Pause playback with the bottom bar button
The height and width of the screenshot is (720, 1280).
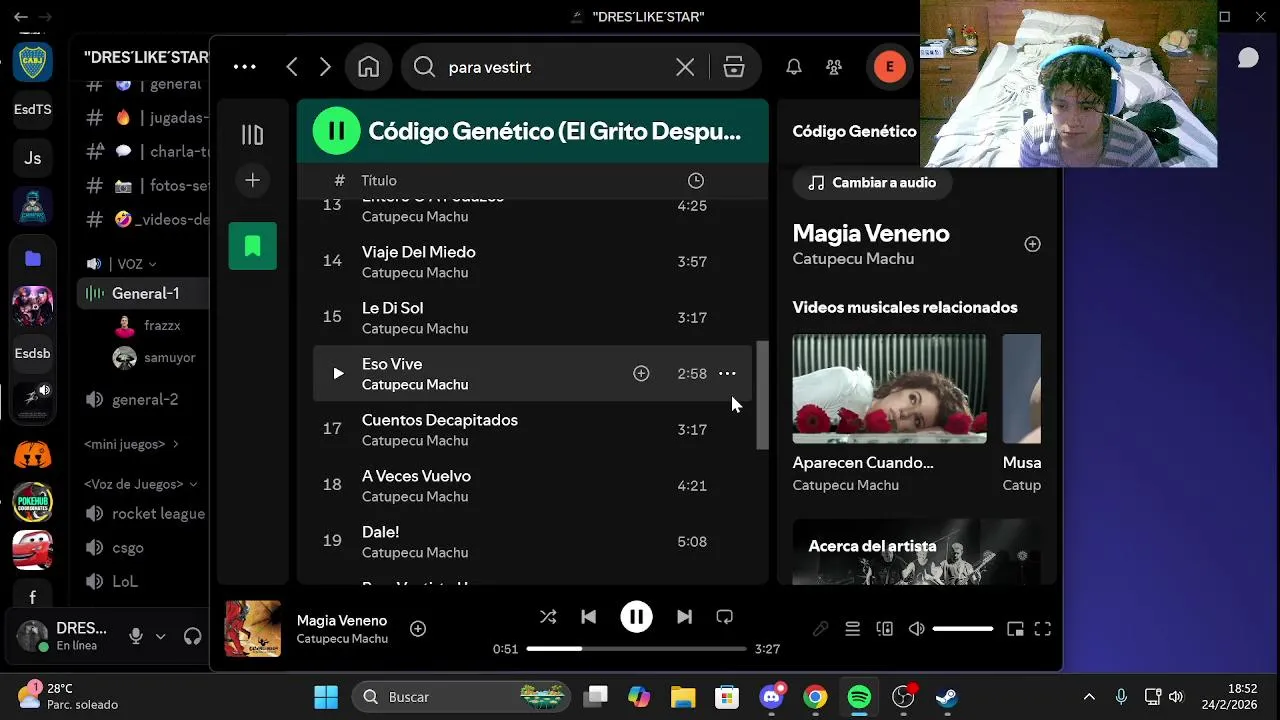[x=636, y=617]
